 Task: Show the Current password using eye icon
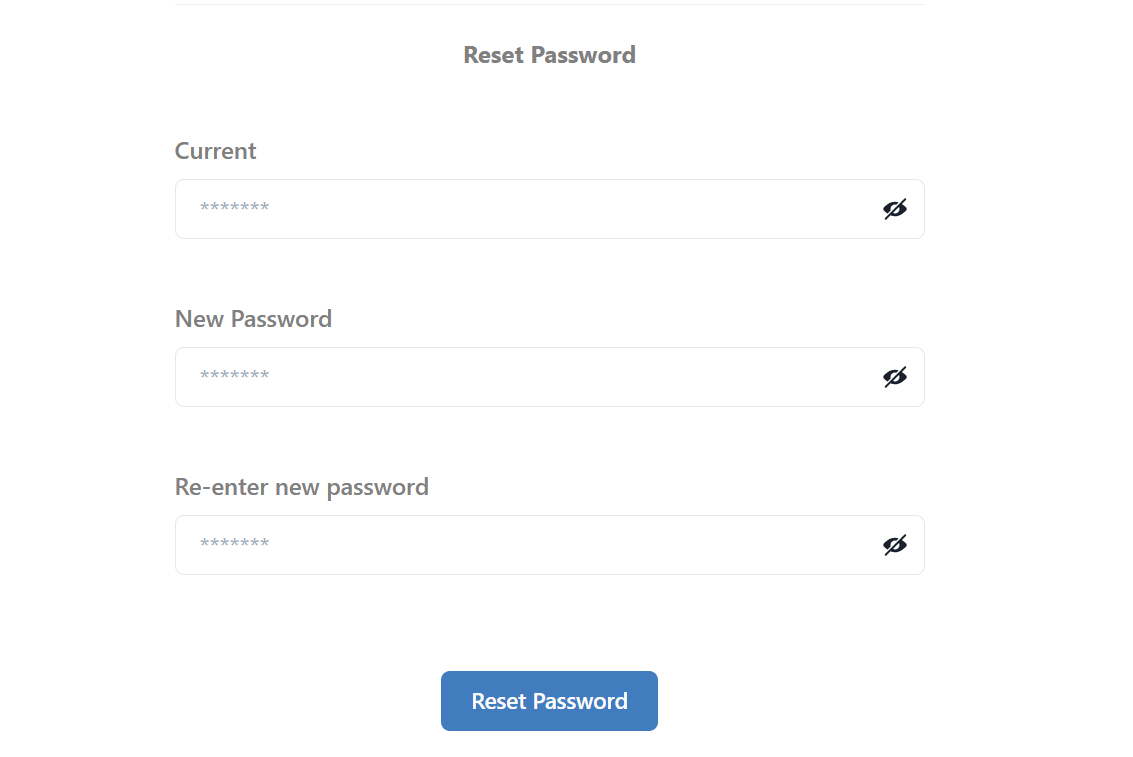point(895,209)
